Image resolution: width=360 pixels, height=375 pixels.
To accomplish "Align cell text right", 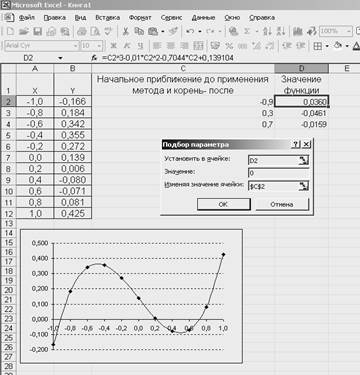I will [184, 46].
